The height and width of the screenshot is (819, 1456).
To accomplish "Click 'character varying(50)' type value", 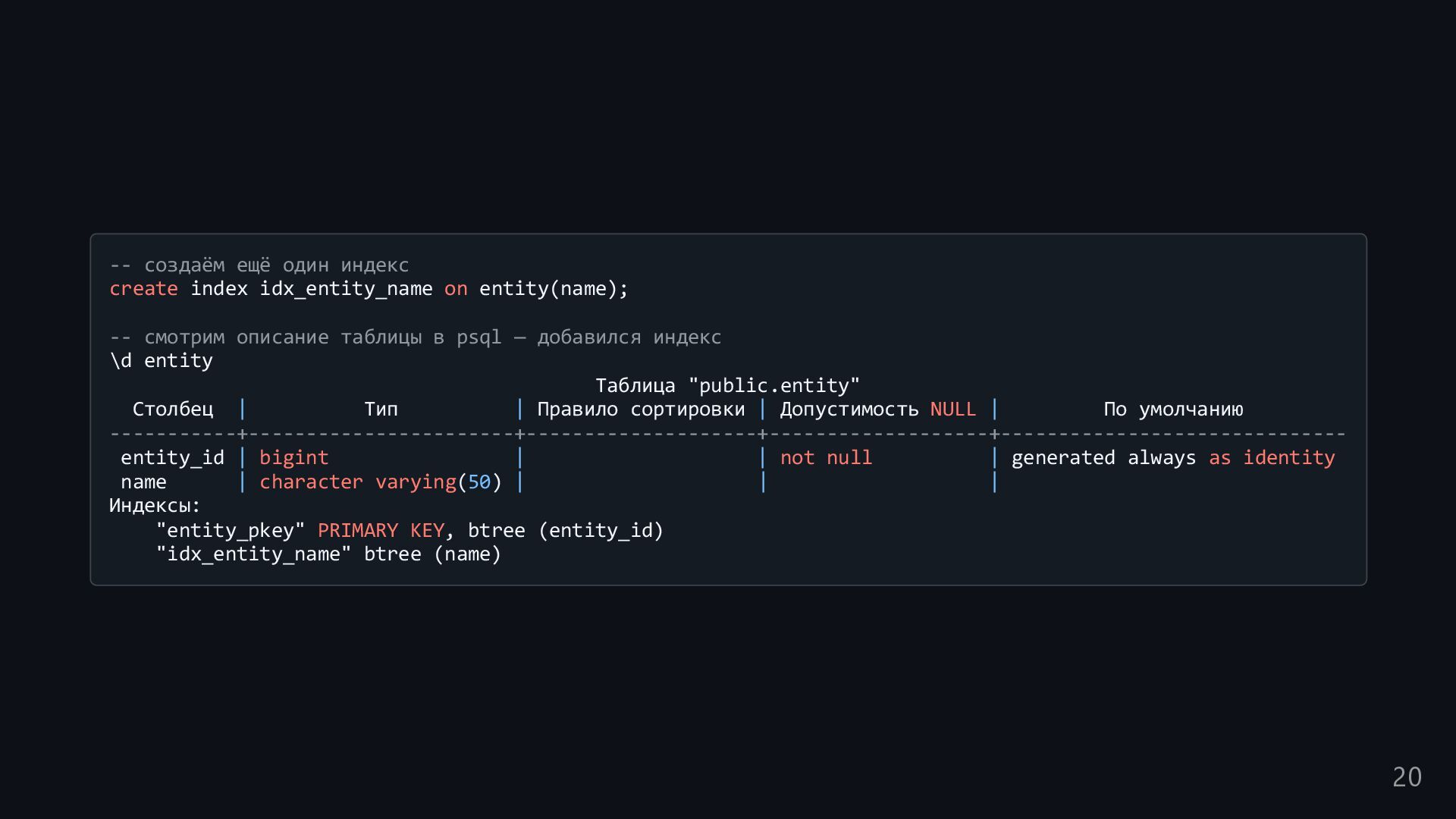I will (380, 482).
